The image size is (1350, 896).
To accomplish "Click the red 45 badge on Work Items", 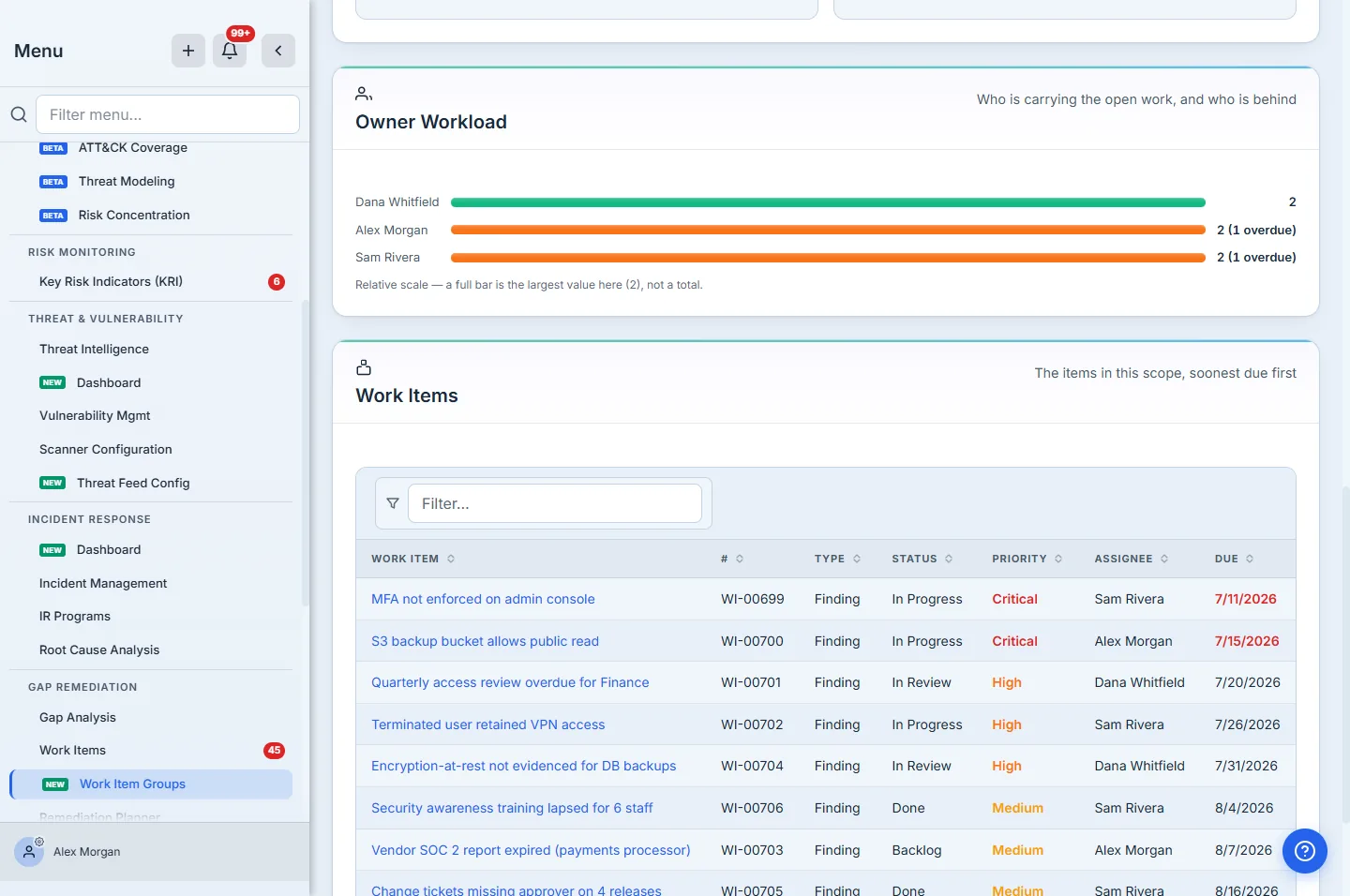I will click(x=274, y=751).
